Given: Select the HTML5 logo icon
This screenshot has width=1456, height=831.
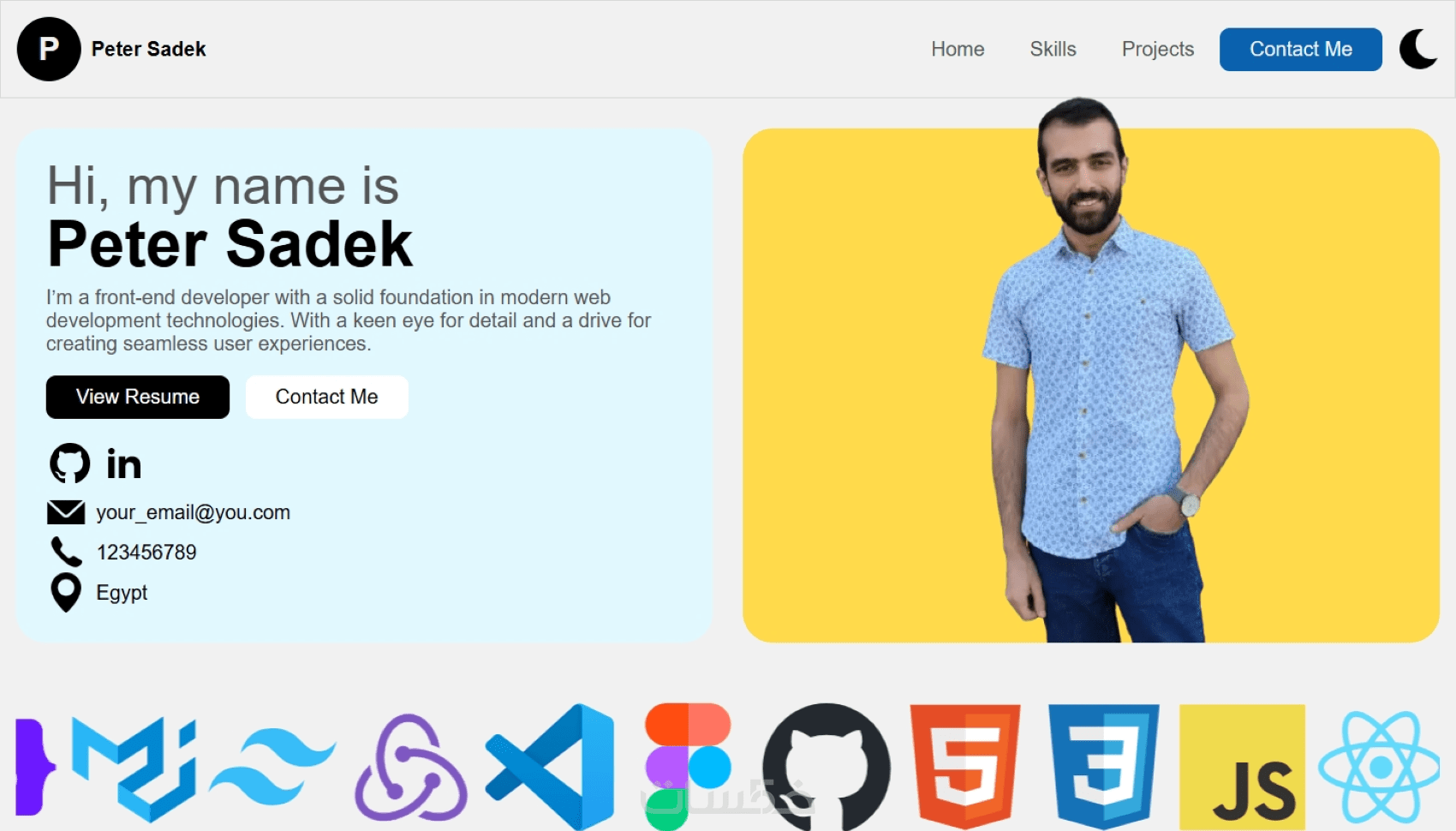Looking at the screenshot, I should tap(965, 768).
